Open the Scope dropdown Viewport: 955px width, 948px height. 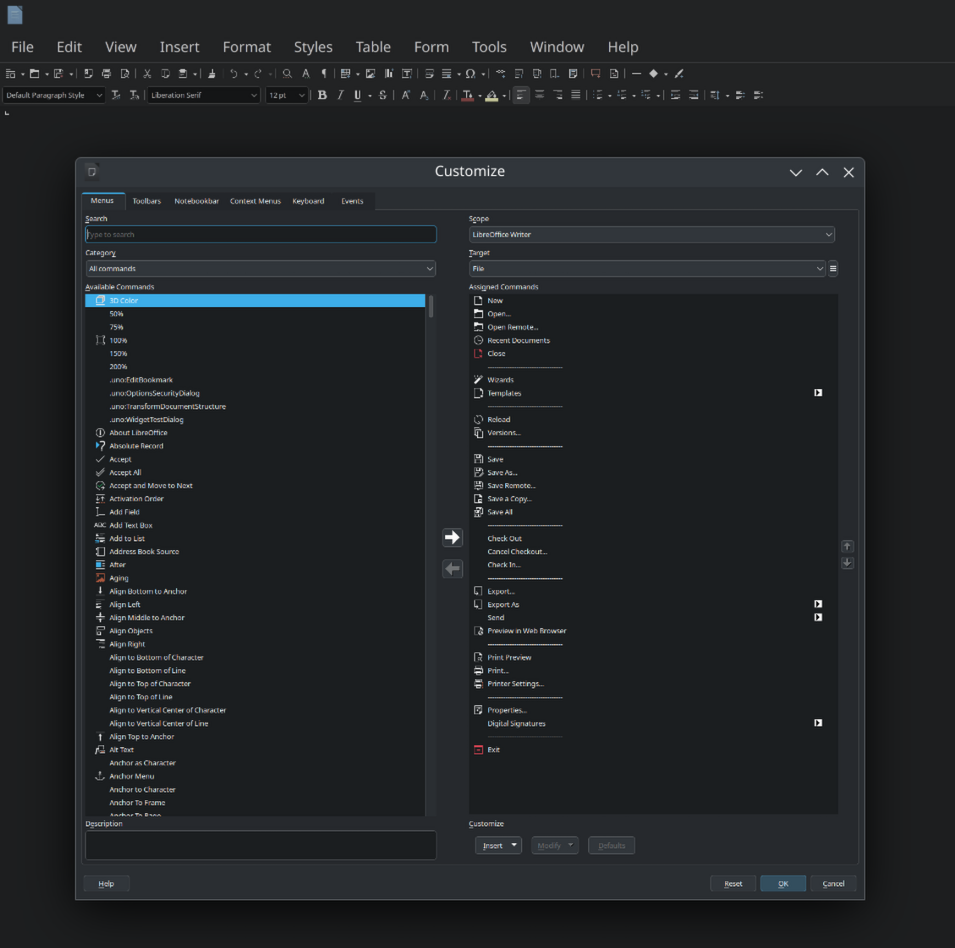(x=651, y=235)
